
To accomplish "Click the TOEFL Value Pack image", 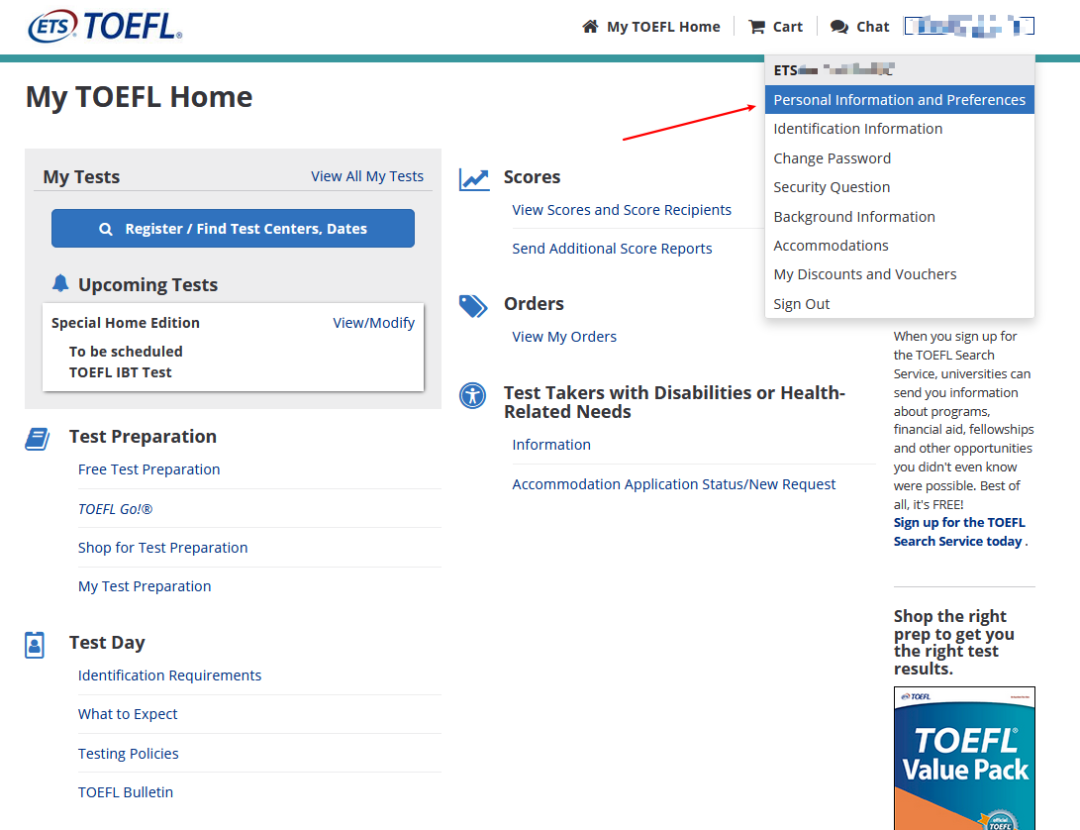I will pos(964,758).
